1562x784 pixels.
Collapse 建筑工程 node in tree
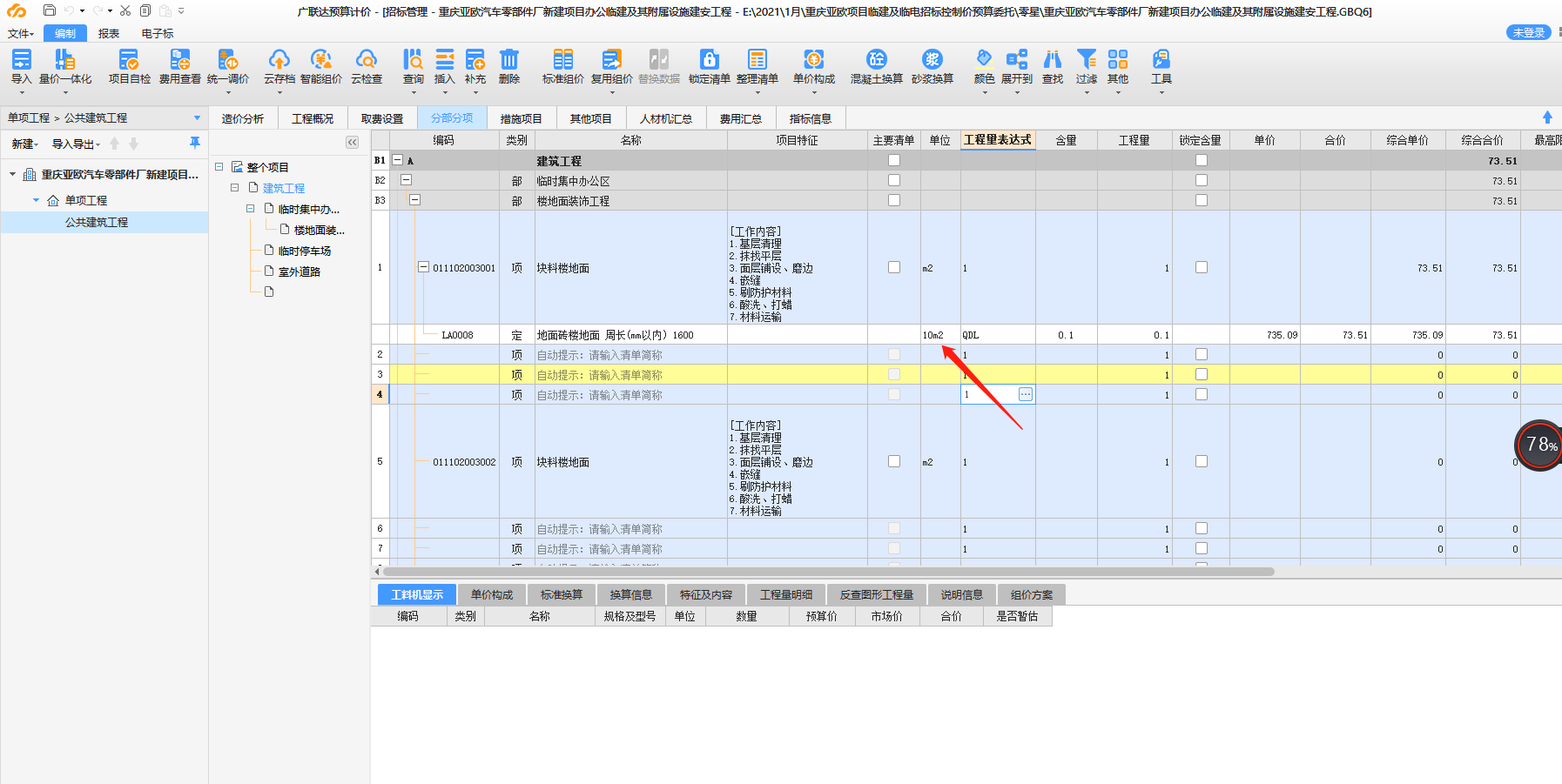point(235,187)
